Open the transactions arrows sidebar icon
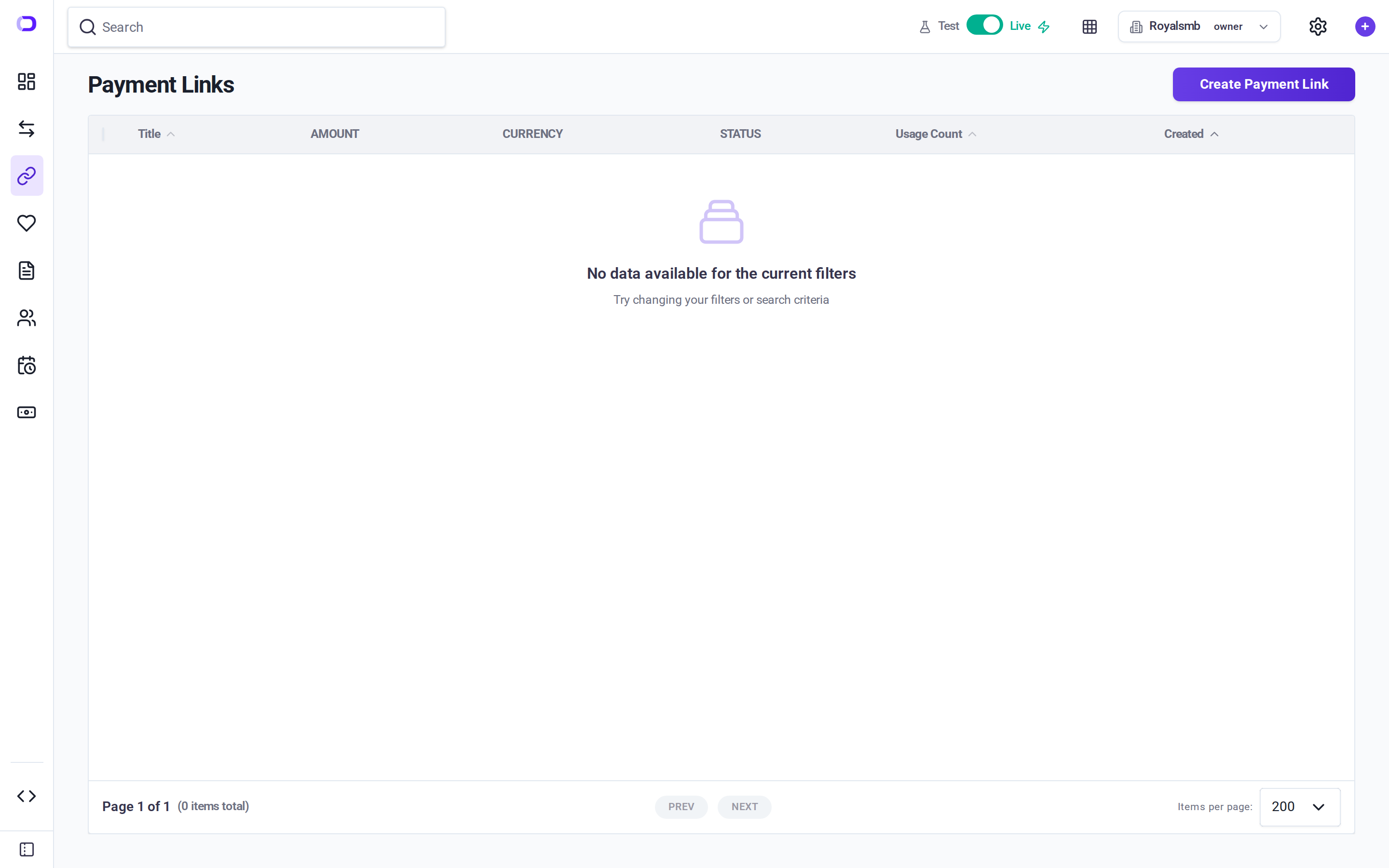1389x868 pixels. click(x=27, y=129)
